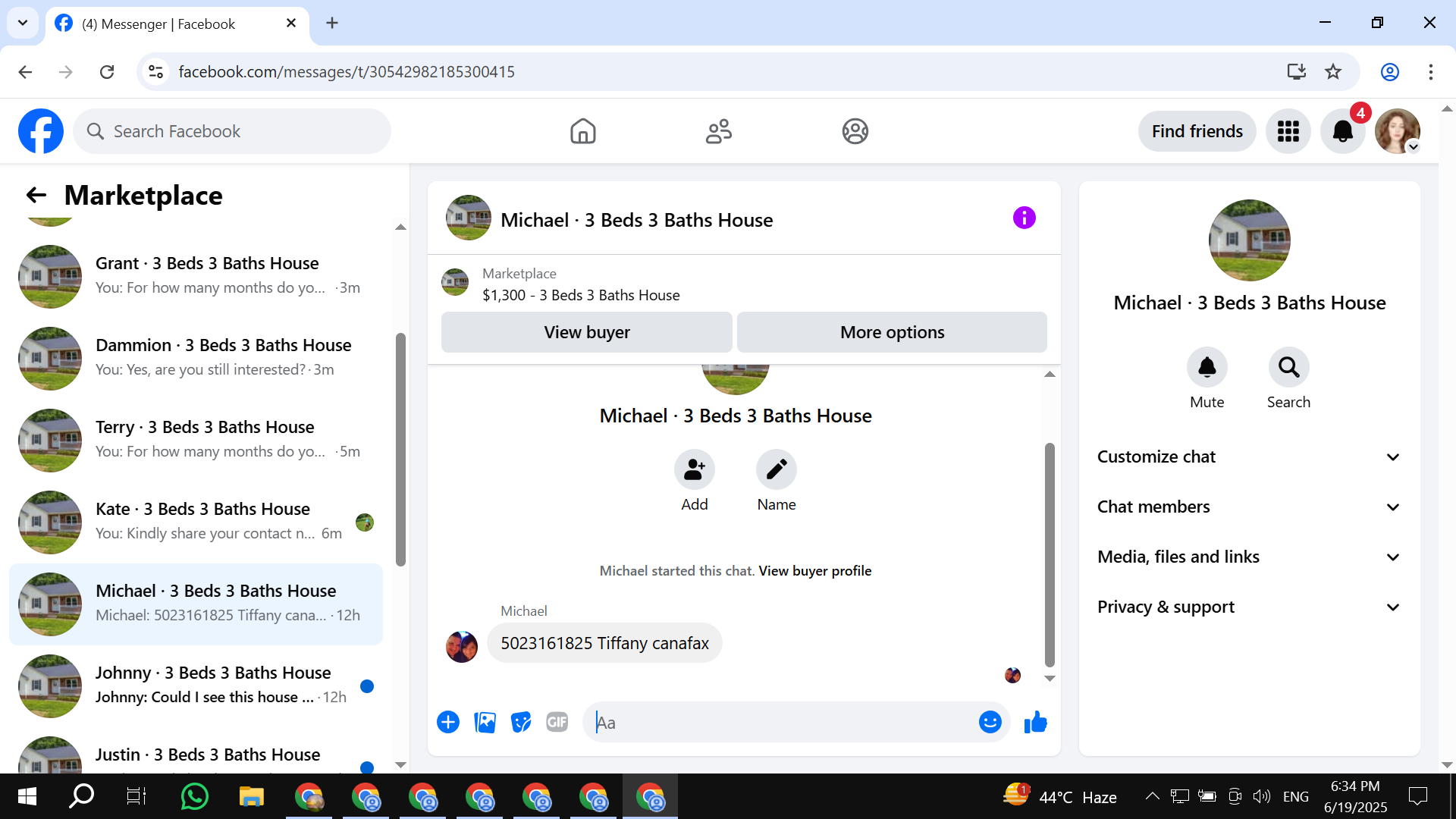Viewport: 1456px width, 819px height.
Task: Open the Windows notification center
Action: click(1417, 796)
